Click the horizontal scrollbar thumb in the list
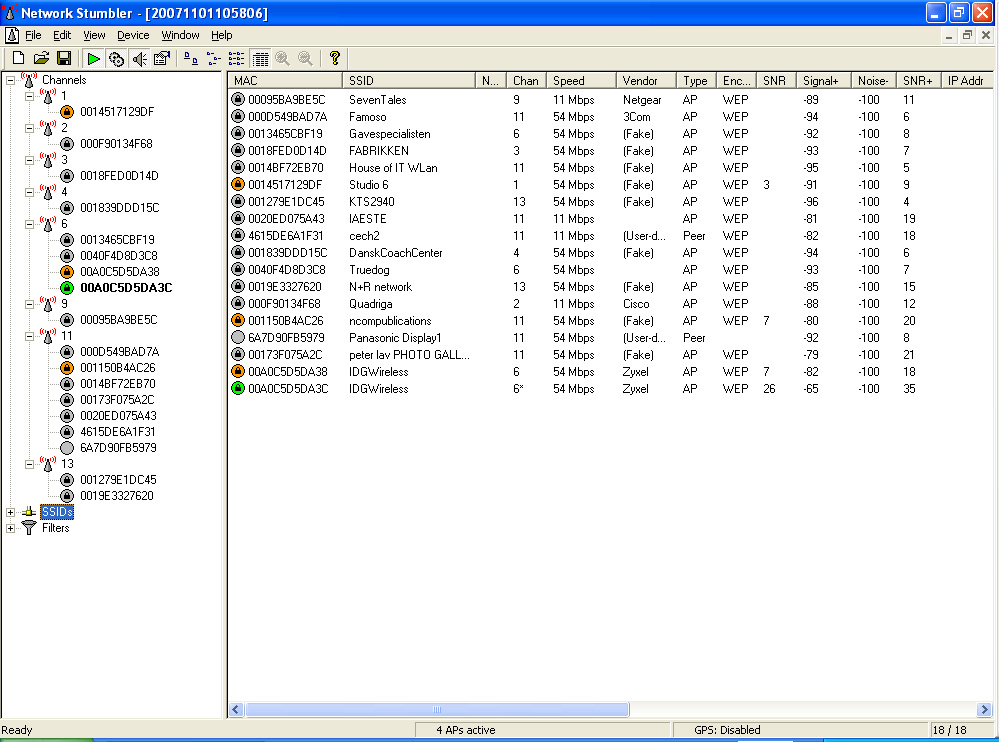The image size is (999, 742). coord(437,709)
